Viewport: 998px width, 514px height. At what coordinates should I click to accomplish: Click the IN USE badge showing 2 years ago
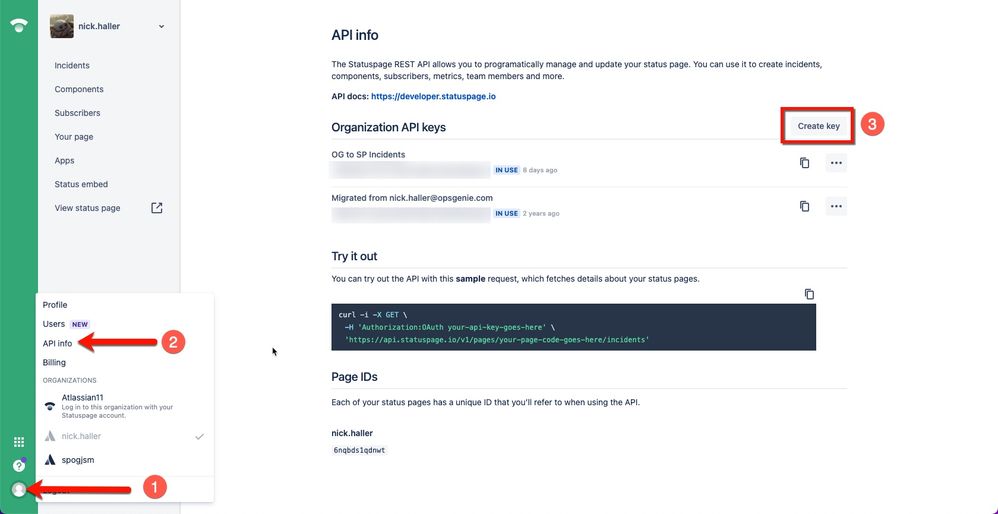(x=507, y=213)
